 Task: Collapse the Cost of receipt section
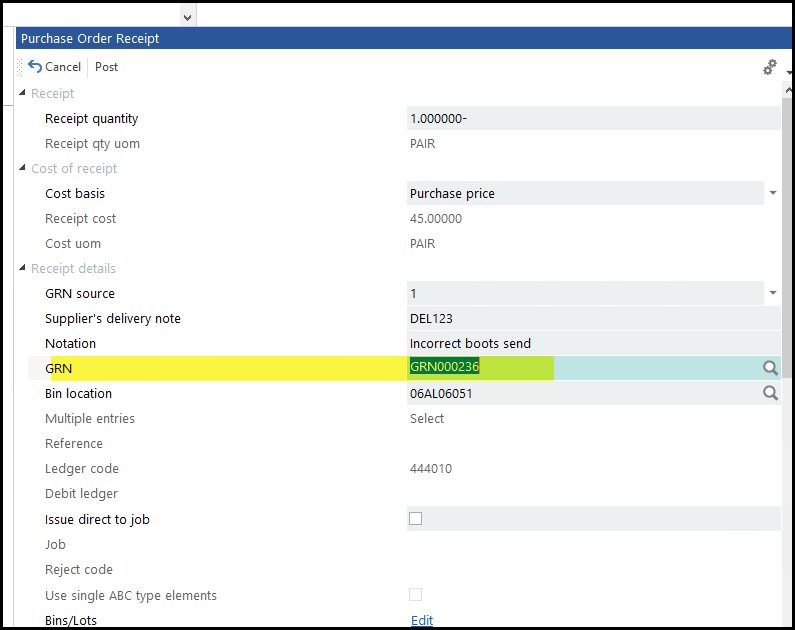point(23,168)
